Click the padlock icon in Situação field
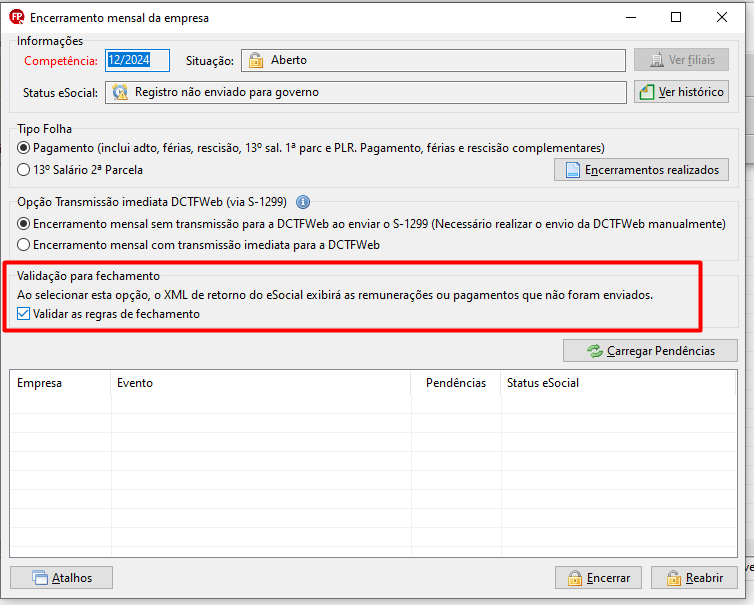This screenshot has width=754, height=605. coord(256,61)
